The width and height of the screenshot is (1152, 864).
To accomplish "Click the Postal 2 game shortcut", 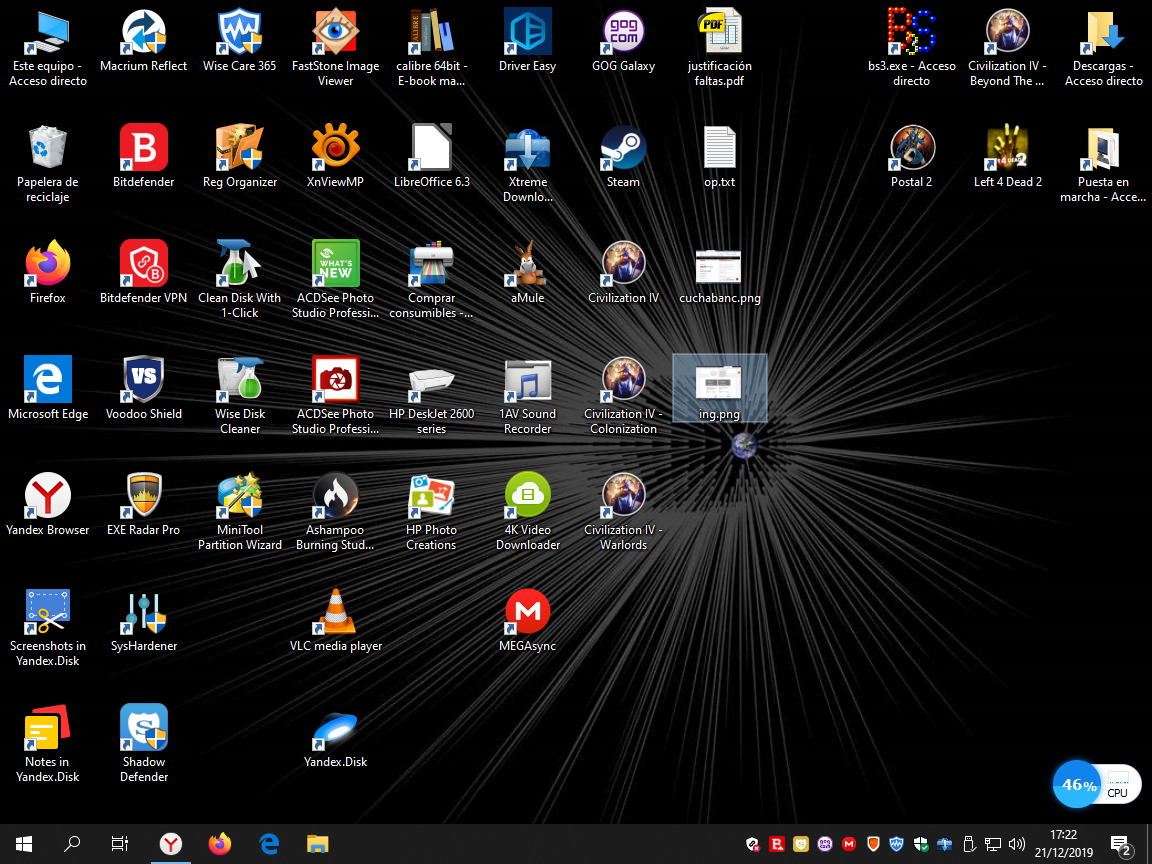I will tap(911, 149).
